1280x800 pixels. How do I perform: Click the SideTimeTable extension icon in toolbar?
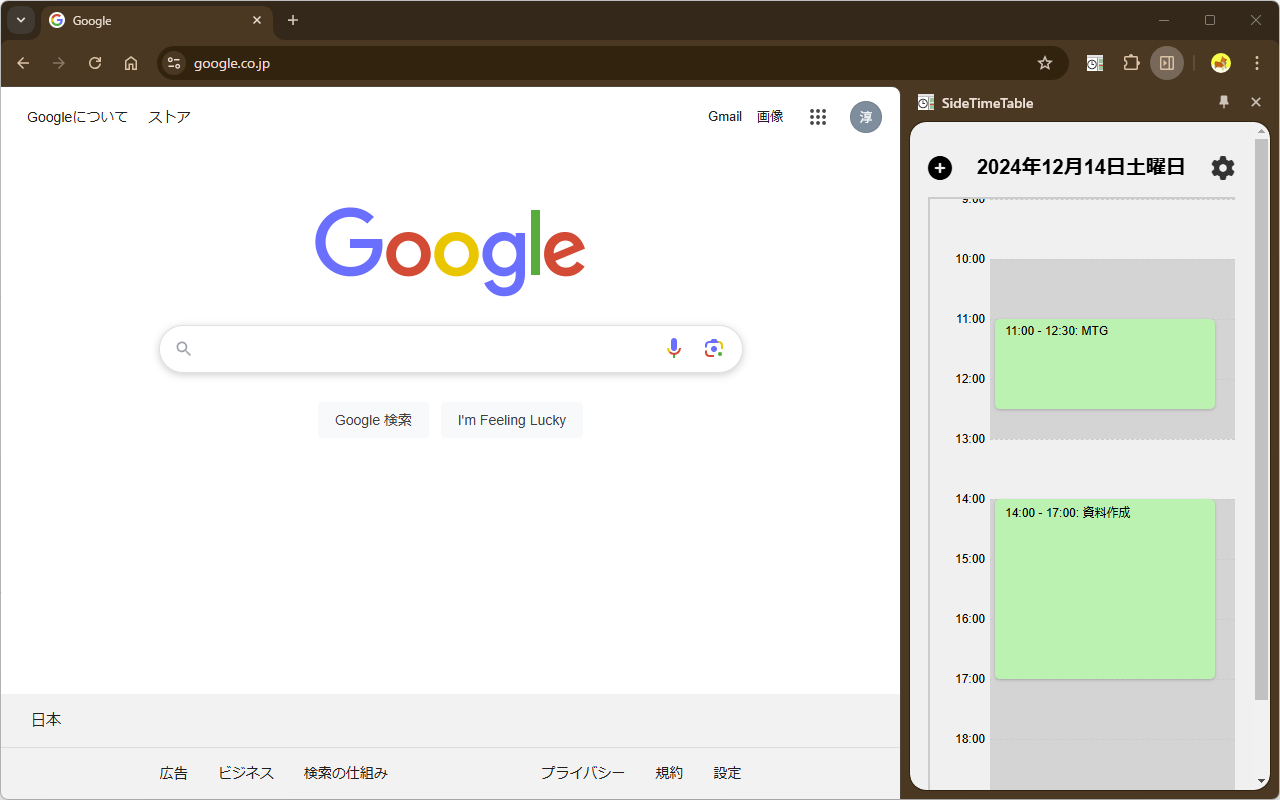pos(1094,62)
